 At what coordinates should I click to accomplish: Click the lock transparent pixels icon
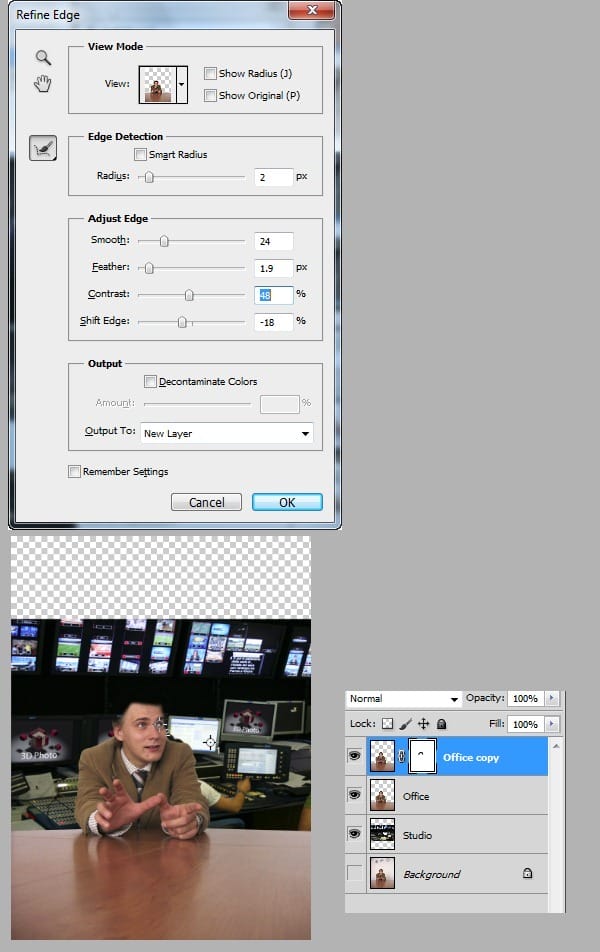click(x=387, y=723)
